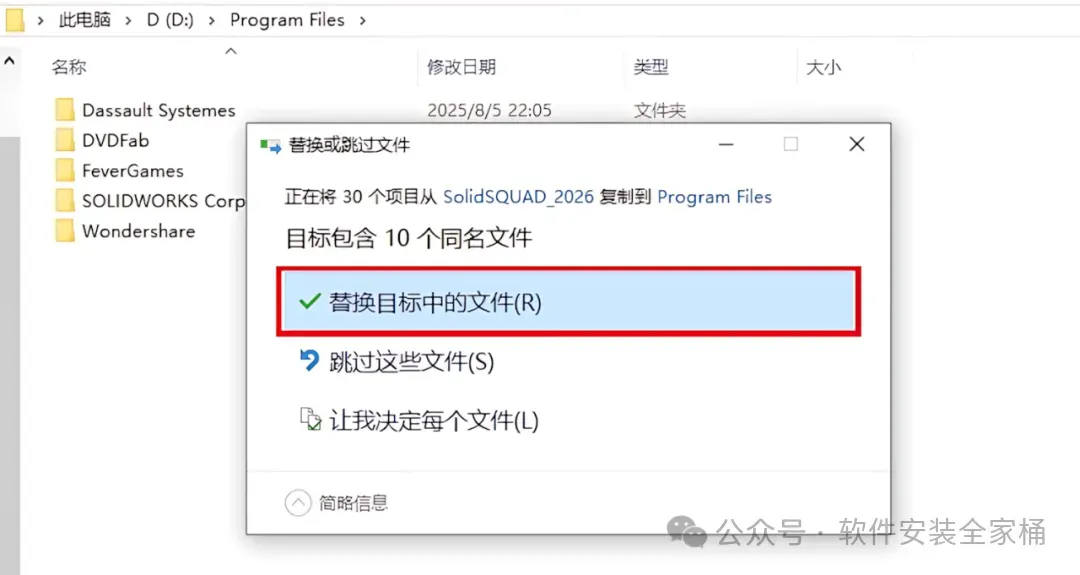The width and height of the screenshot is (1080, 575).
Task: Expand the chevron after 此电脑 in path
Action: (128, 21)
